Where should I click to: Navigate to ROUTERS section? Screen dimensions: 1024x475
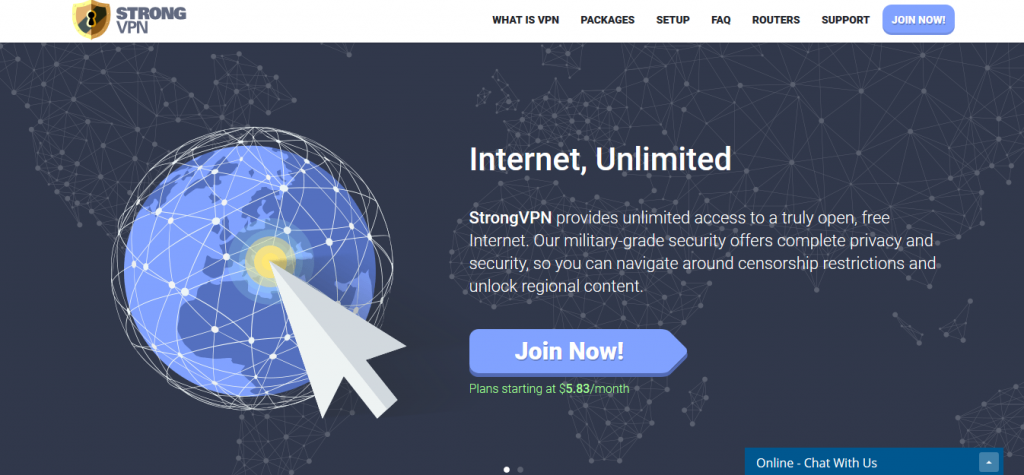tap(776, 20)
